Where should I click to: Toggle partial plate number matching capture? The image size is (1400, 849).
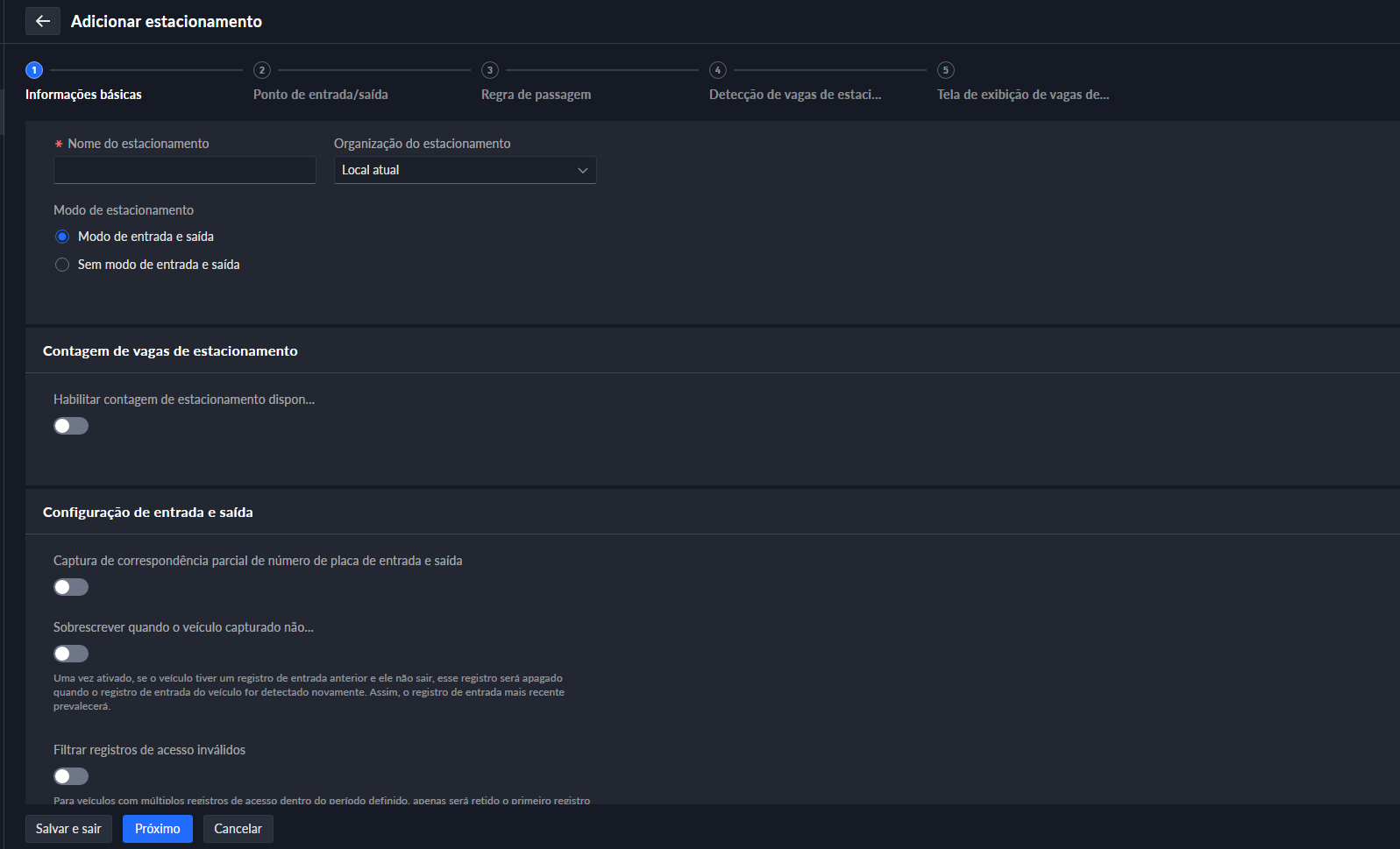coord(71,587)
